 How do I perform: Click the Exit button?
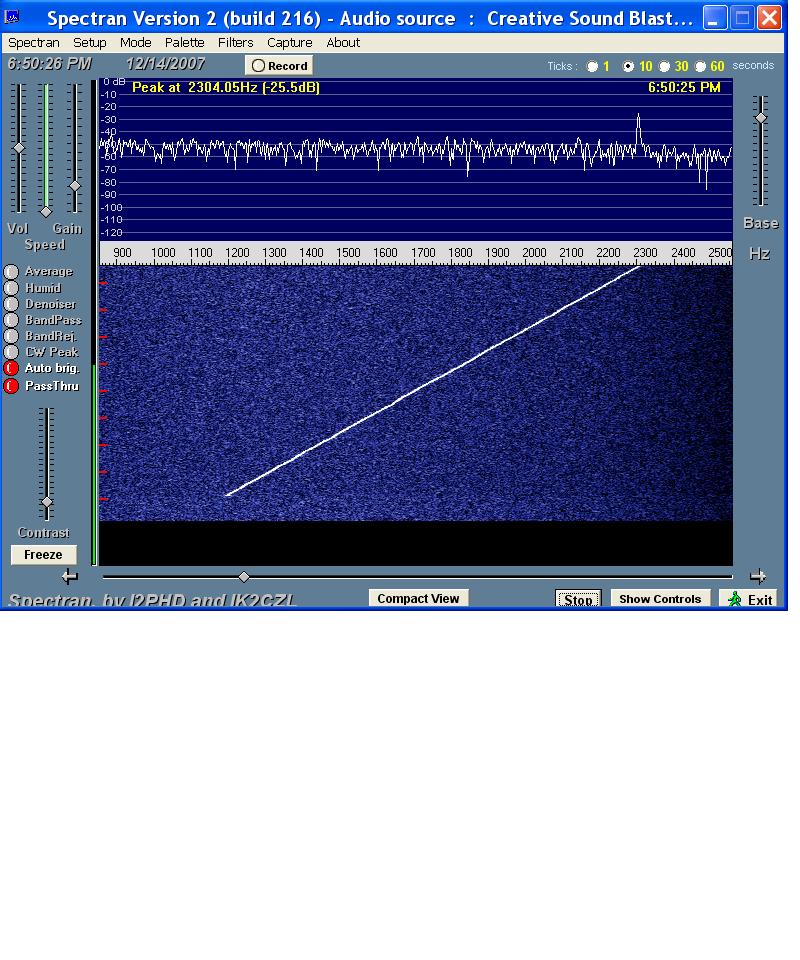750,599
